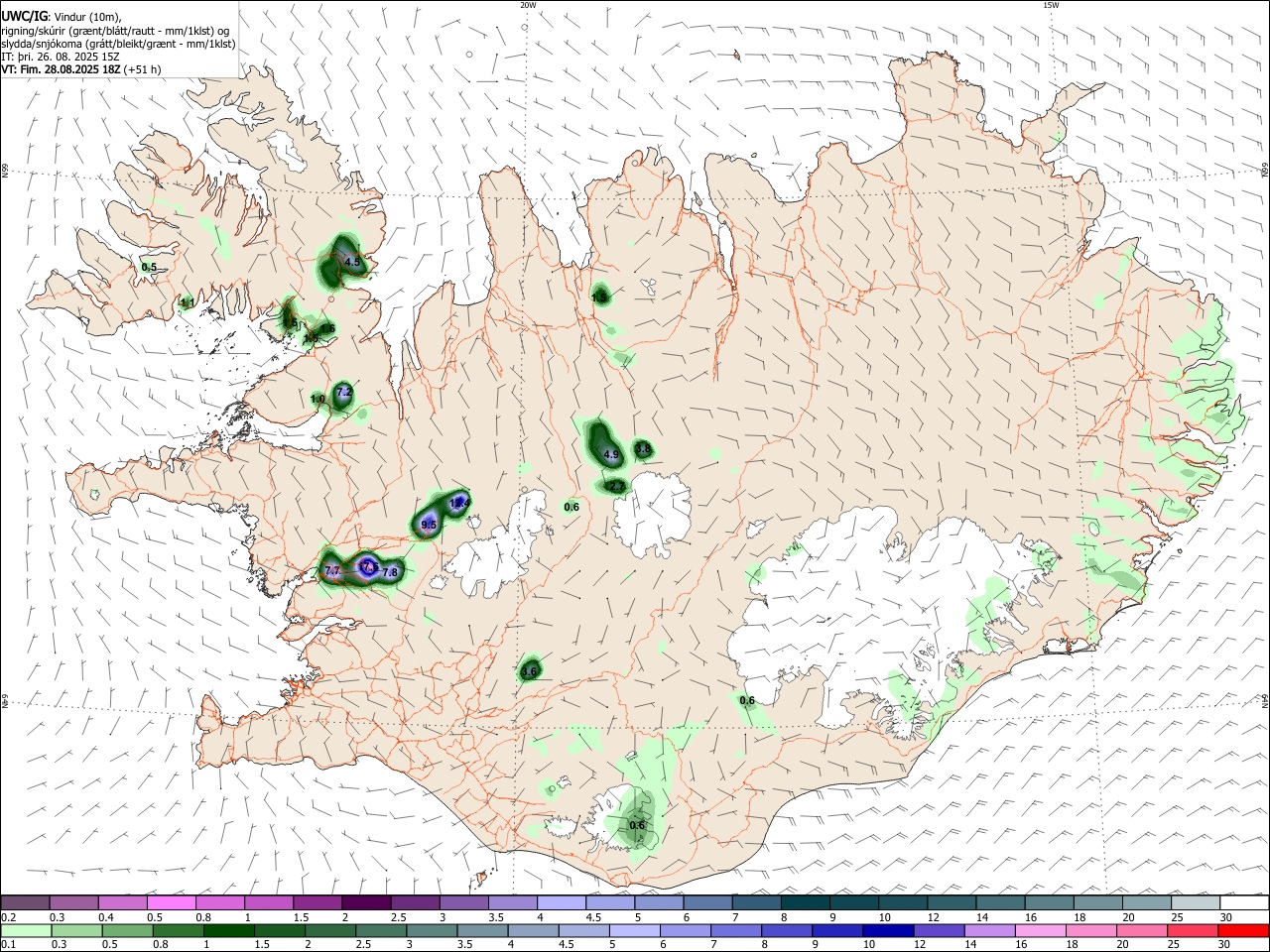Image resolution: width=1270 pixels, height=952 pixels.
Task: Click the 9.5 precipitation value on the map
Action: point(429,525)
